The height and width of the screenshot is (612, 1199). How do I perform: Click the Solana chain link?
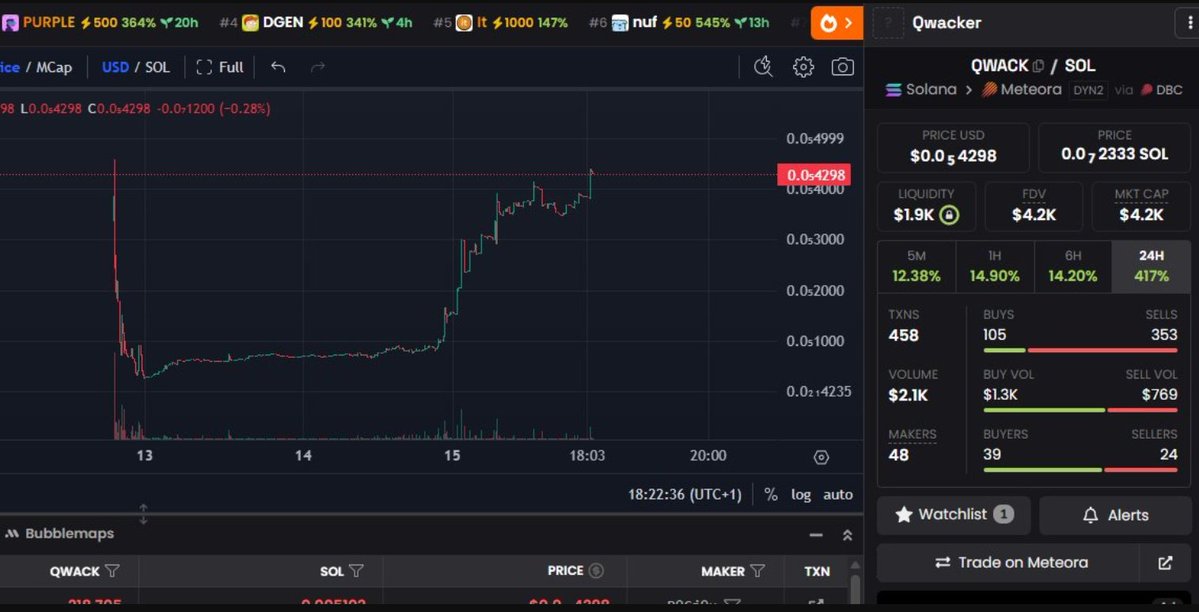tap(921, 90)
